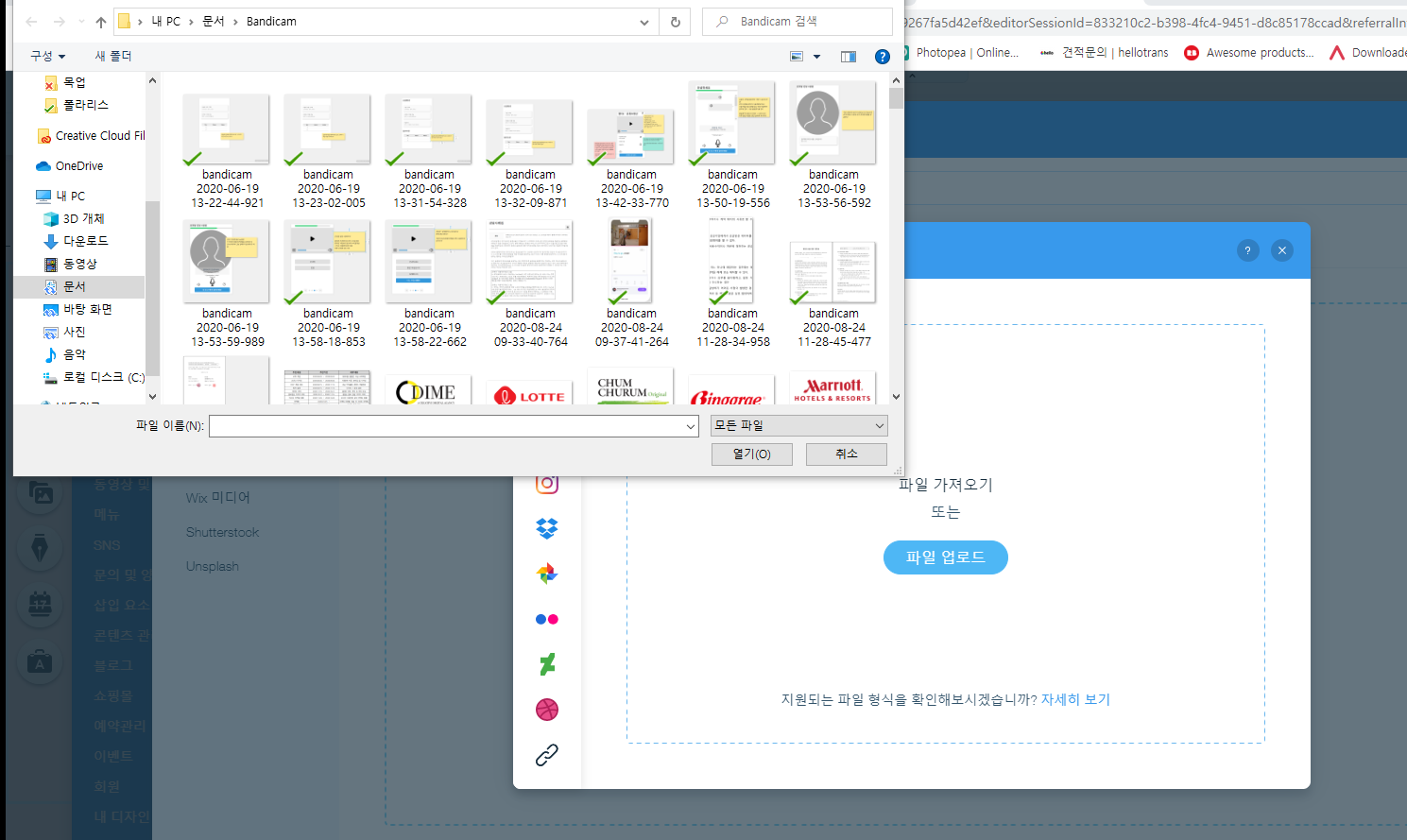Open filename combo box dropdown arrow
1407x840 pixels.
(691, 426)
